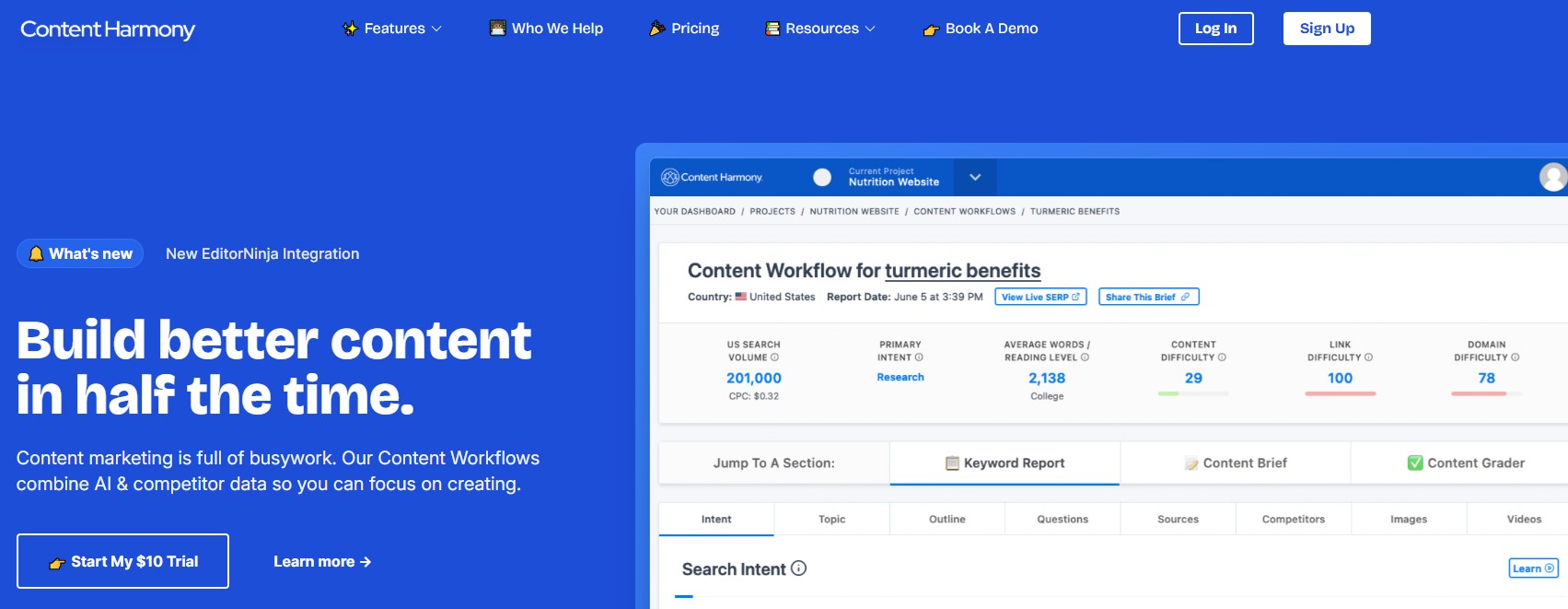
Task: Follow the Learn more link
Action: [x=322, y=561]
